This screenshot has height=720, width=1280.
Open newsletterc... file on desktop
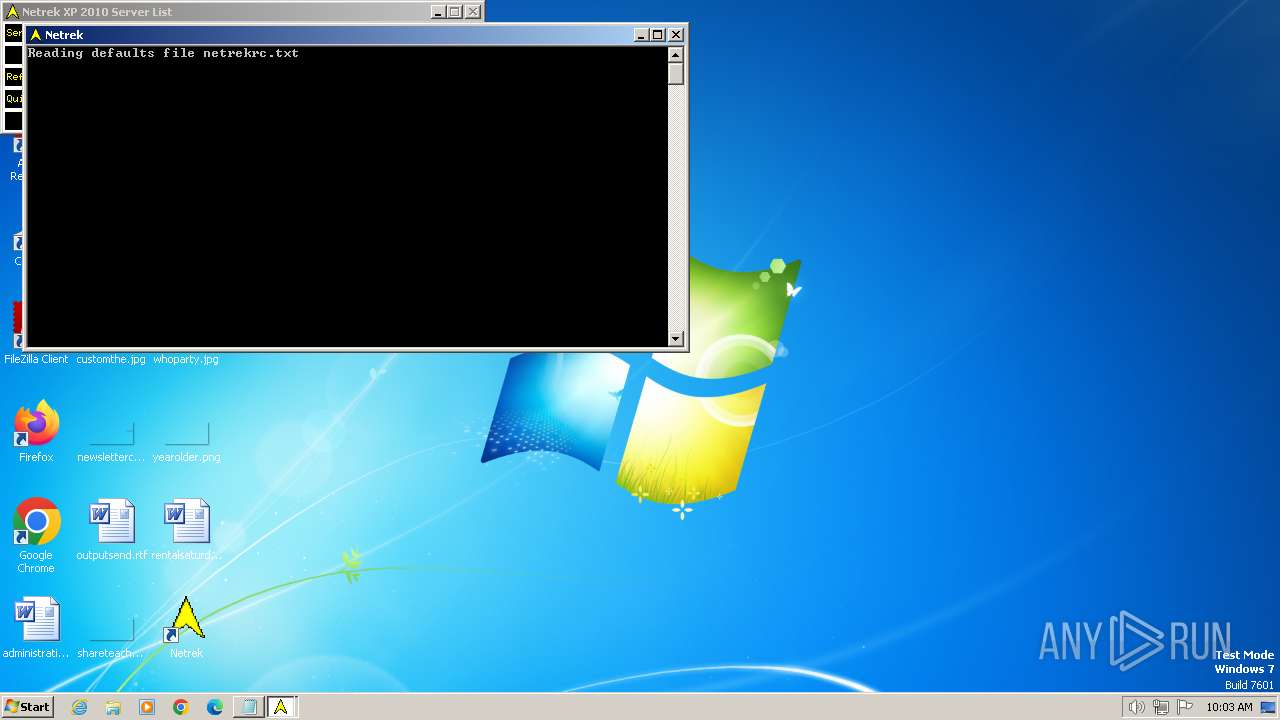pyautogui.click(x=111, y=440)
